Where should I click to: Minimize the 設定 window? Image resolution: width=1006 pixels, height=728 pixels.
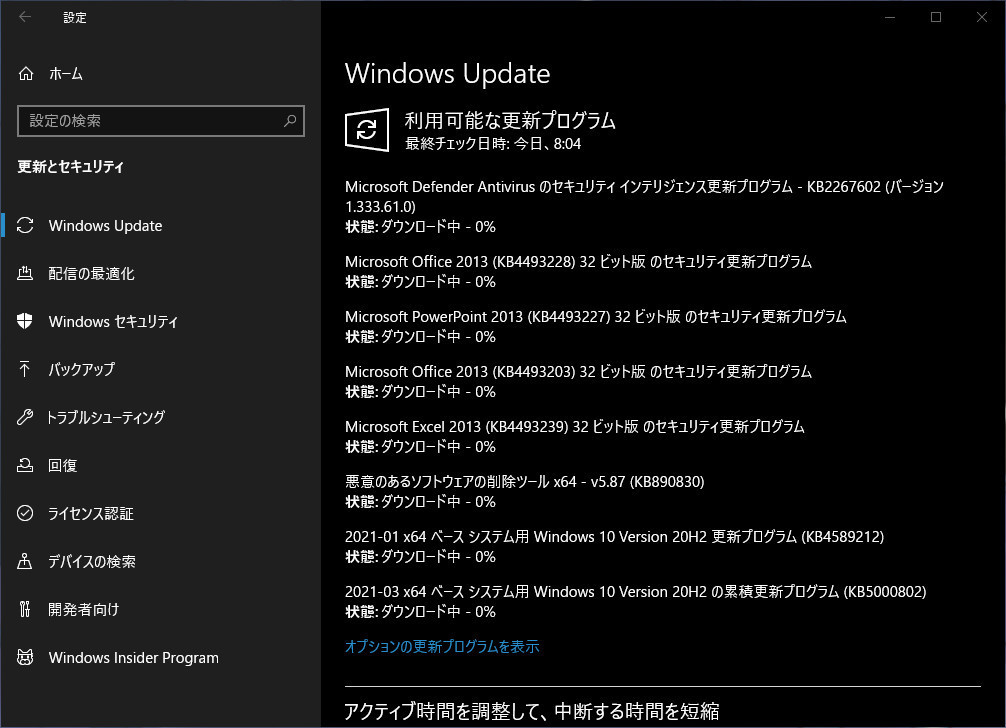(x=890, y=17)
